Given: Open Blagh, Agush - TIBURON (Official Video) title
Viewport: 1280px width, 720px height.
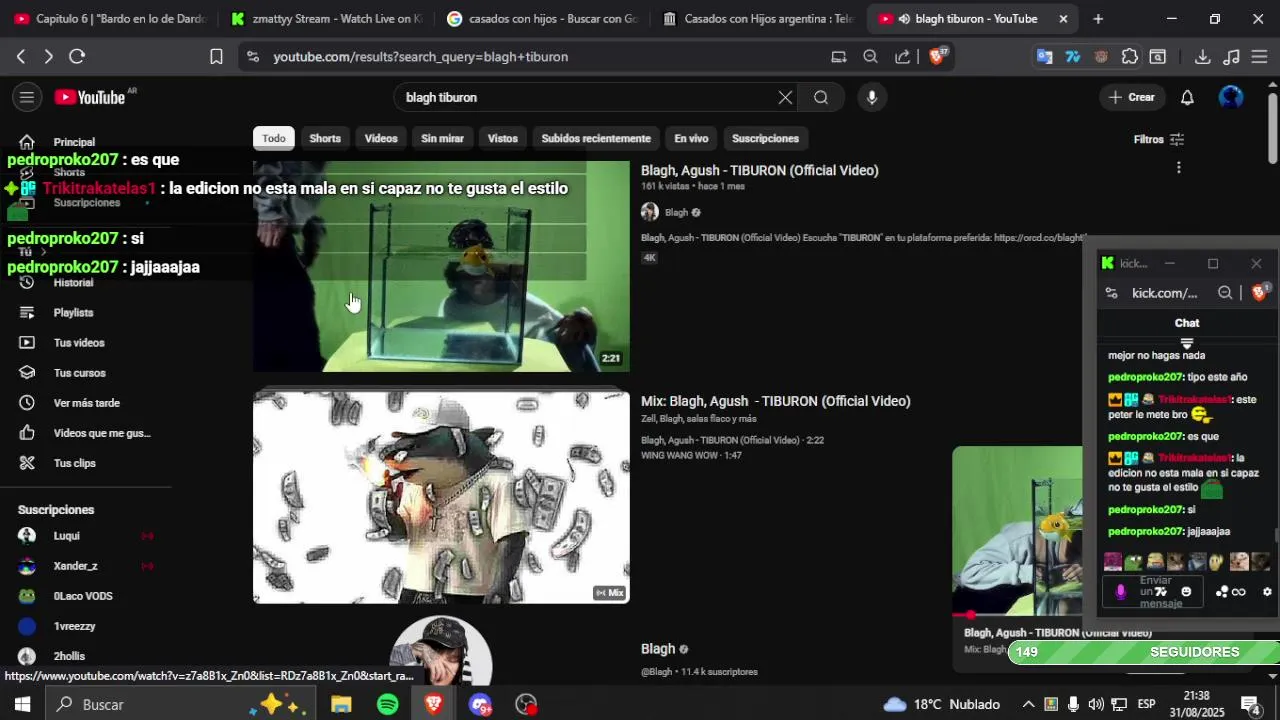Looking at the screenshot, I should pos(759,170).
